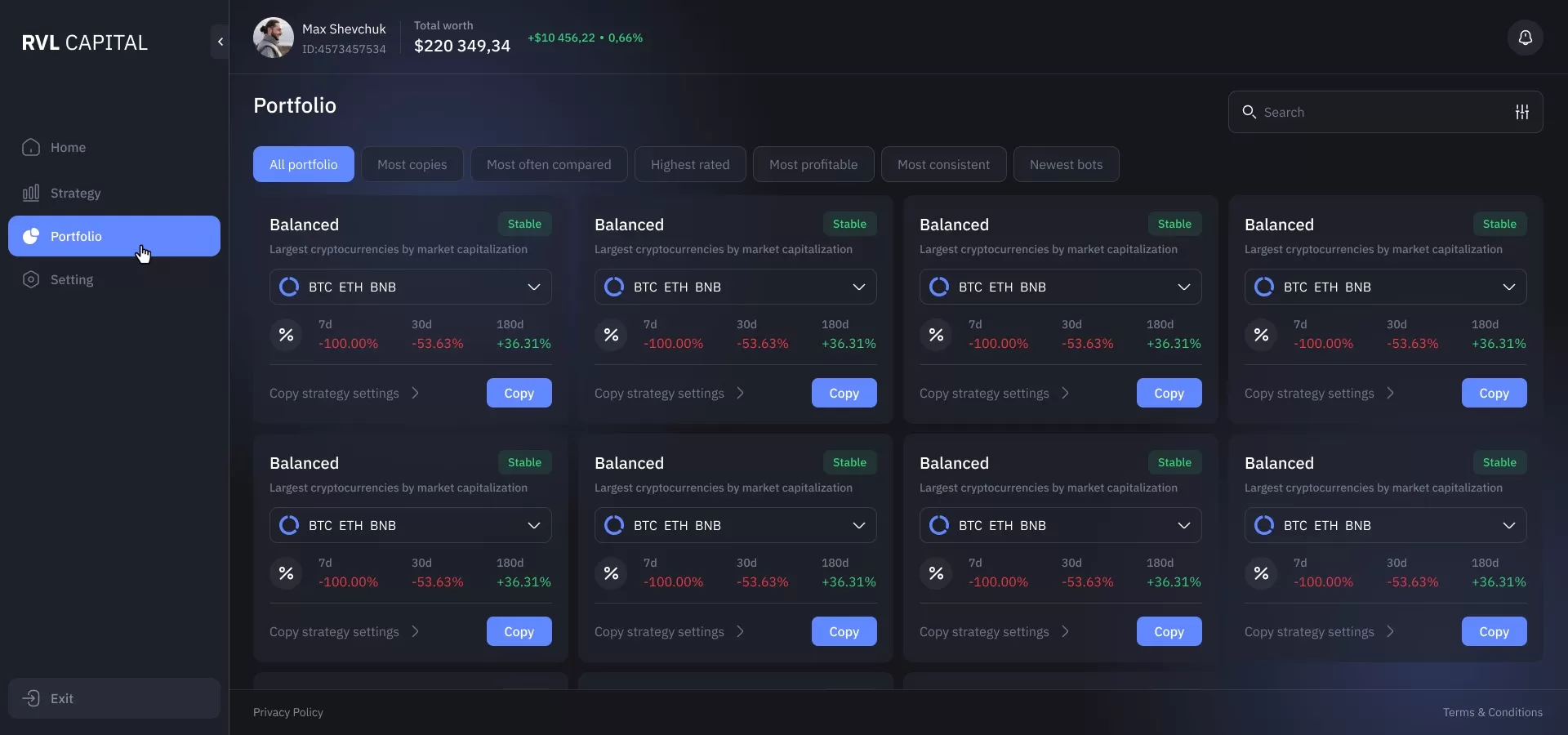Image resolution: width=1568 pixels, height=735 pixels.
Task: Click the percent icon in the first Balanced card
Action: pos(286,335)
